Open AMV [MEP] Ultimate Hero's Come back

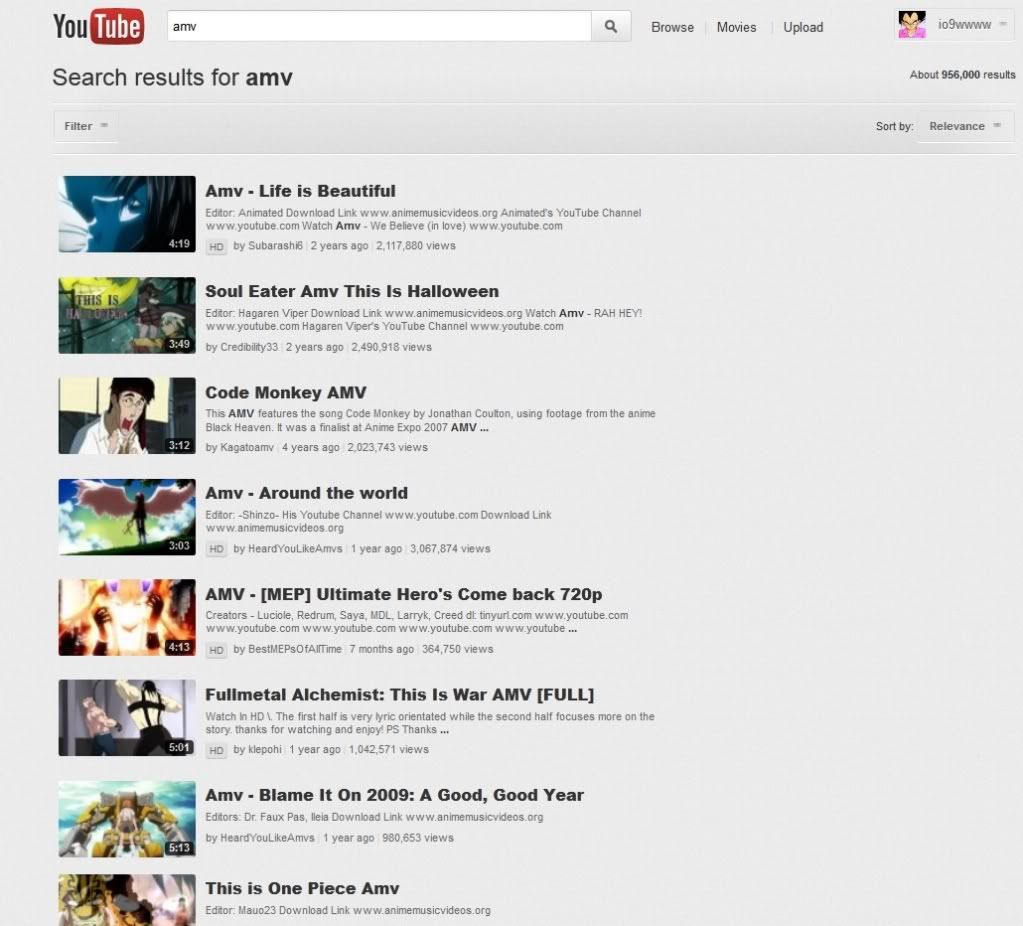coord(403,594)
